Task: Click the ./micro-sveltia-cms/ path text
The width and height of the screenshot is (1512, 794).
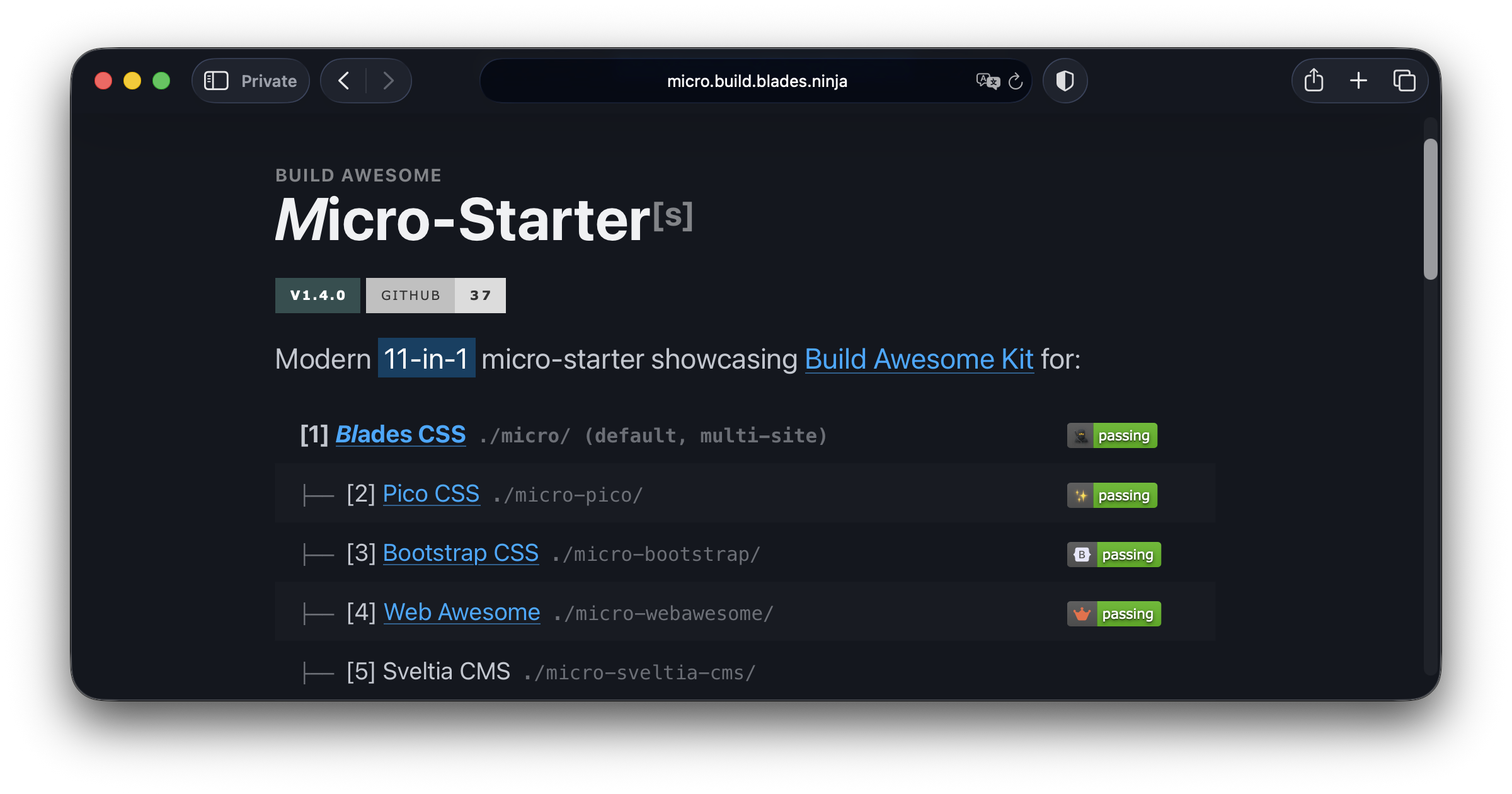Action: click(x=639, y=673)
